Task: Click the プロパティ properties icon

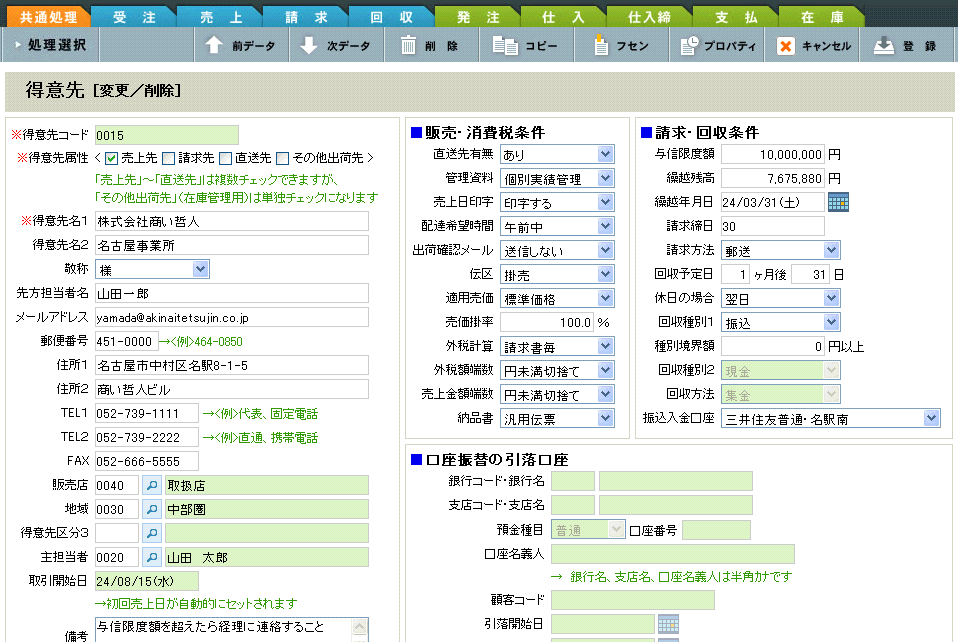Action: (x=689, y=45)
